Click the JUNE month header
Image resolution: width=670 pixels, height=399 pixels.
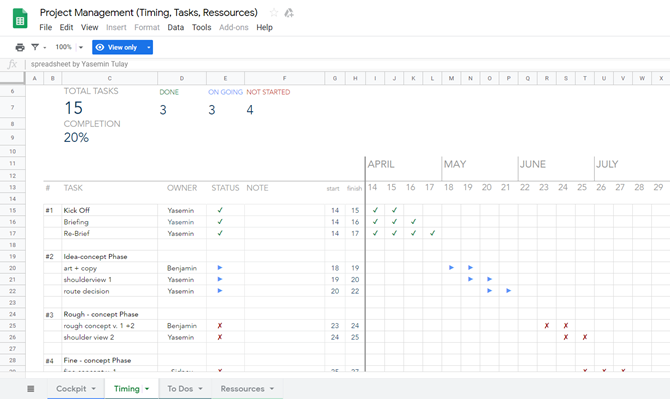click(533, 164)
